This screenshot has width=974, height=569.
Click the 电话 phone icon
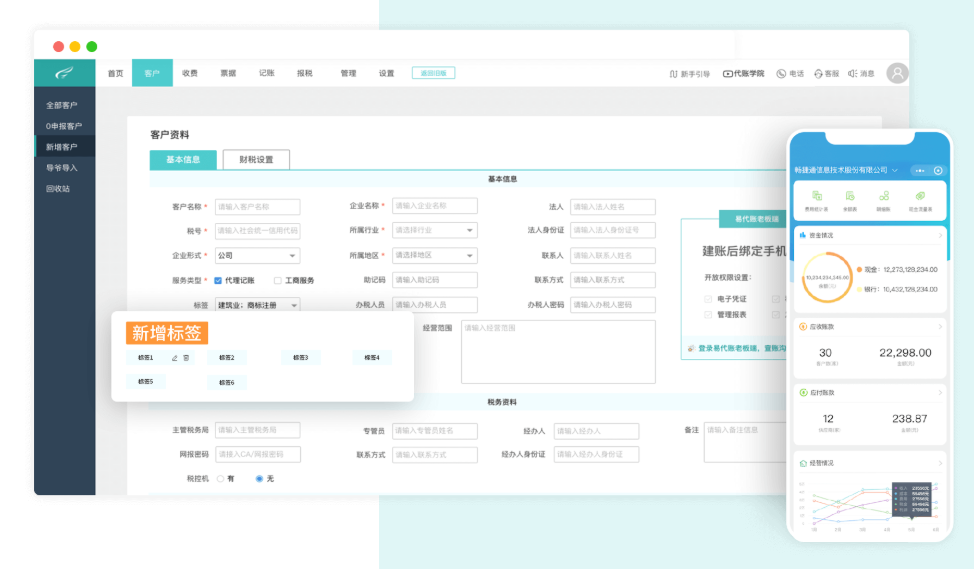[x=781, y=74]
